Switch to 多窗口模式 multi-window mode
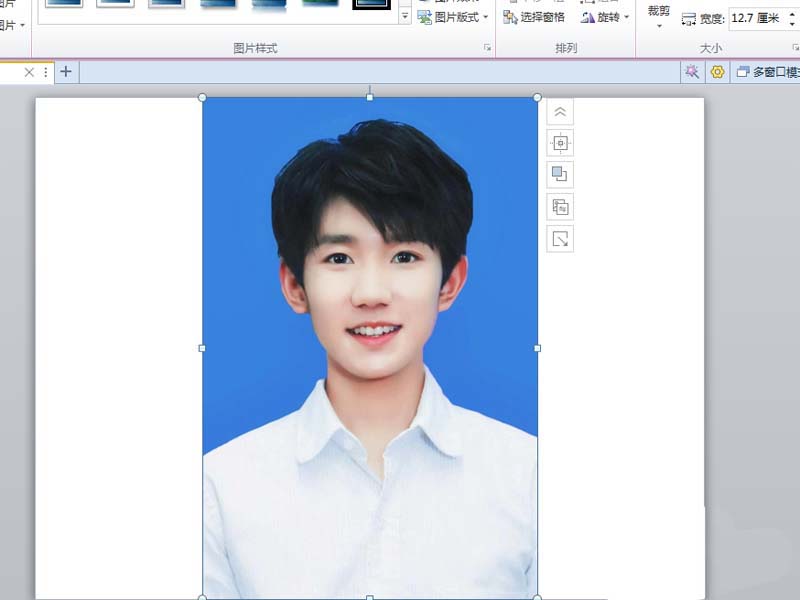Image resolution: width=800 pixels, height=600 pixels. (767, 72)
